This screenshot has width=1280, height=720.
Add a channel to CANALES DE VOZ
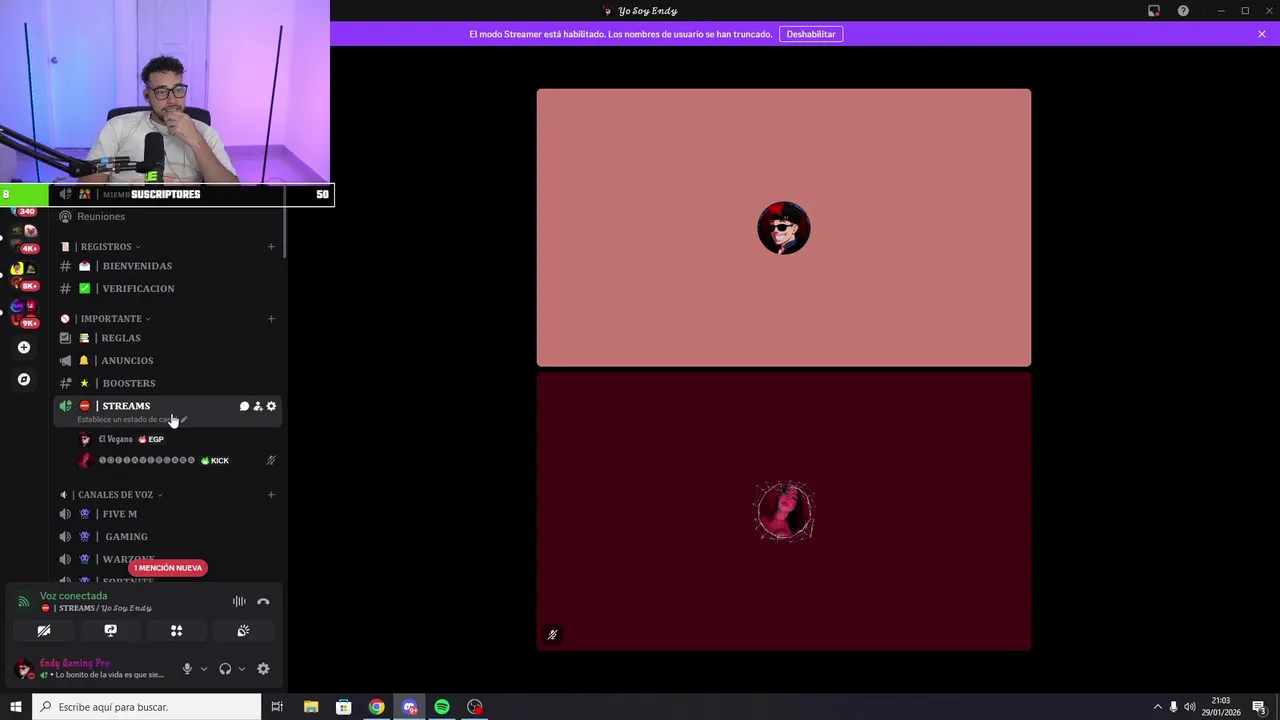(x=271, y=494)
